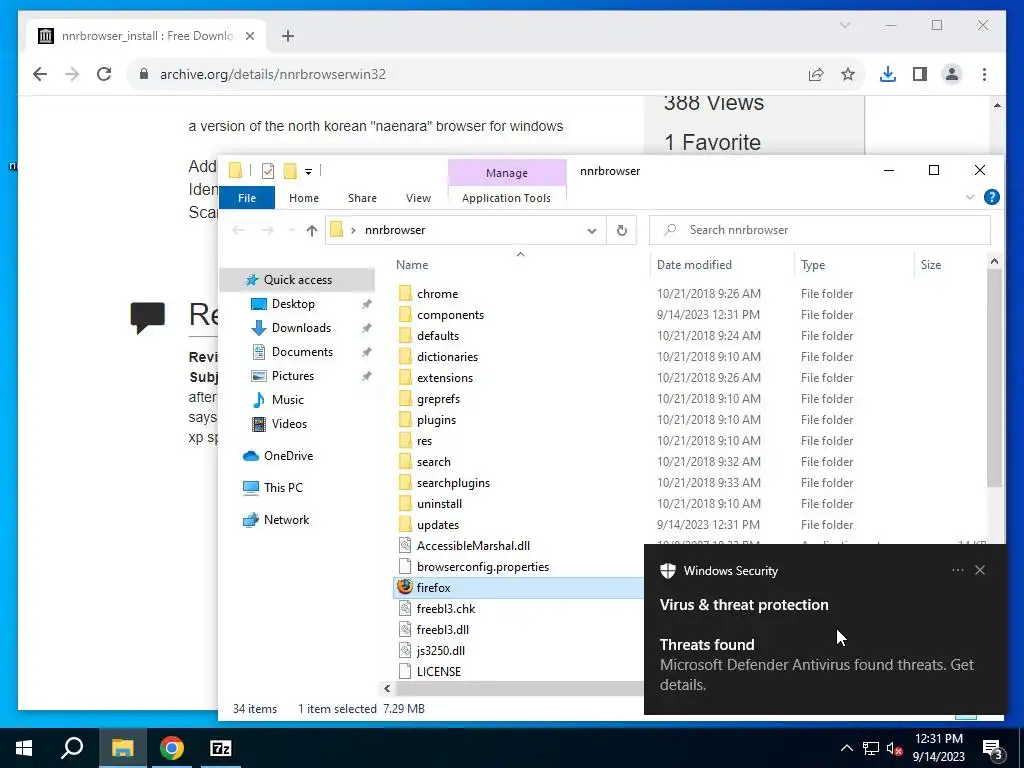Select the LICENSE file
Image resolution: width=1024 pixels, height=768 pixels.
pyautogui.click(x=438, y=672)
